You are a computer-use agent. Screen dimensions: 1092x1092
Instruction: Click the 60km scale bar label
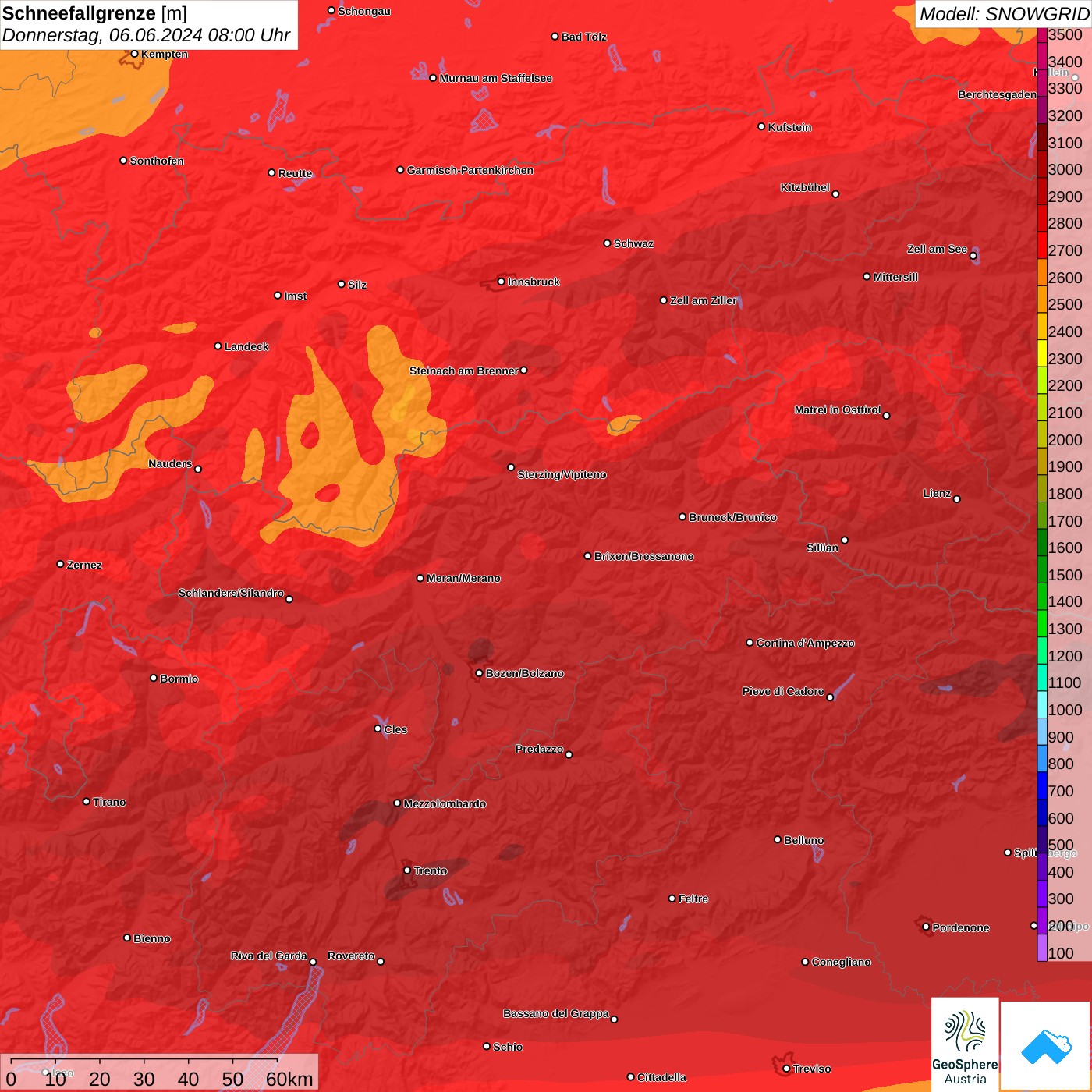click(x=289, y=1079)
